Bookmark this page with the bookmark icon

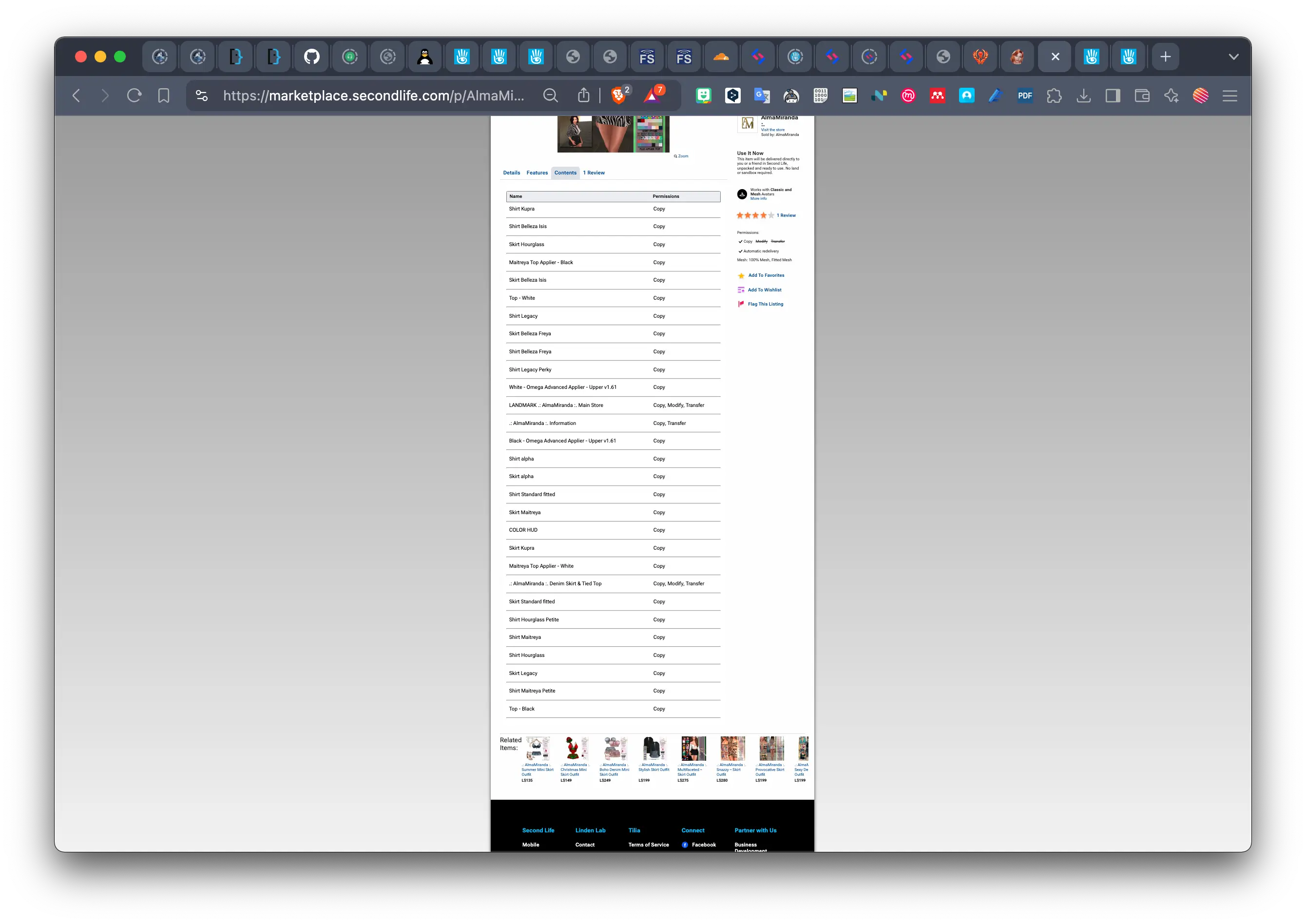(164, 96)
